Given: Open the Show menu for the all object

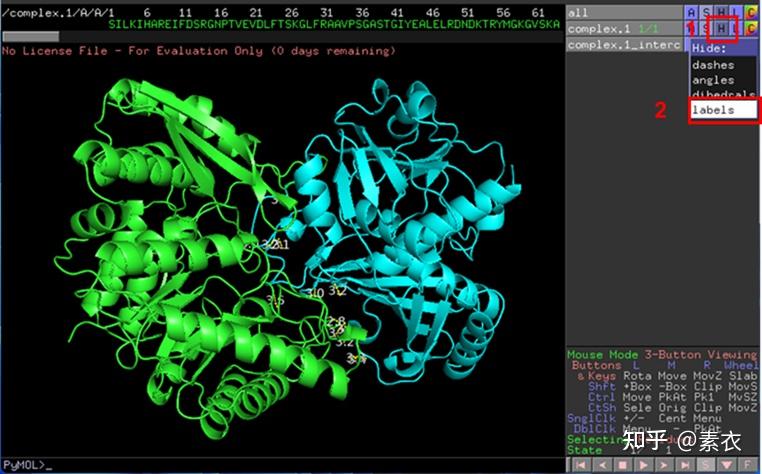Looking at the screenshot, I should pos(706,12).
